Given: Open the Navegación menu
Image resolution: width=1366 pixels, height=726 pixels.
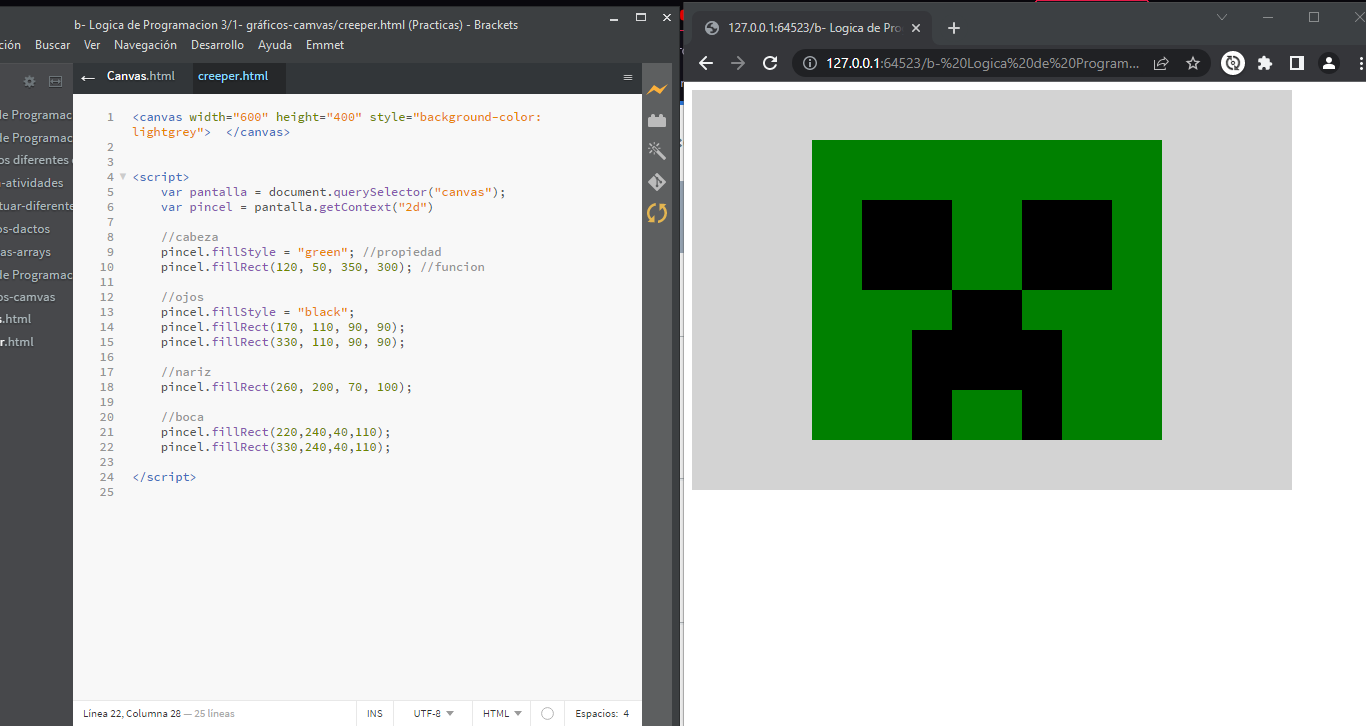Looking at the screenshot, I should pos(145,45).
